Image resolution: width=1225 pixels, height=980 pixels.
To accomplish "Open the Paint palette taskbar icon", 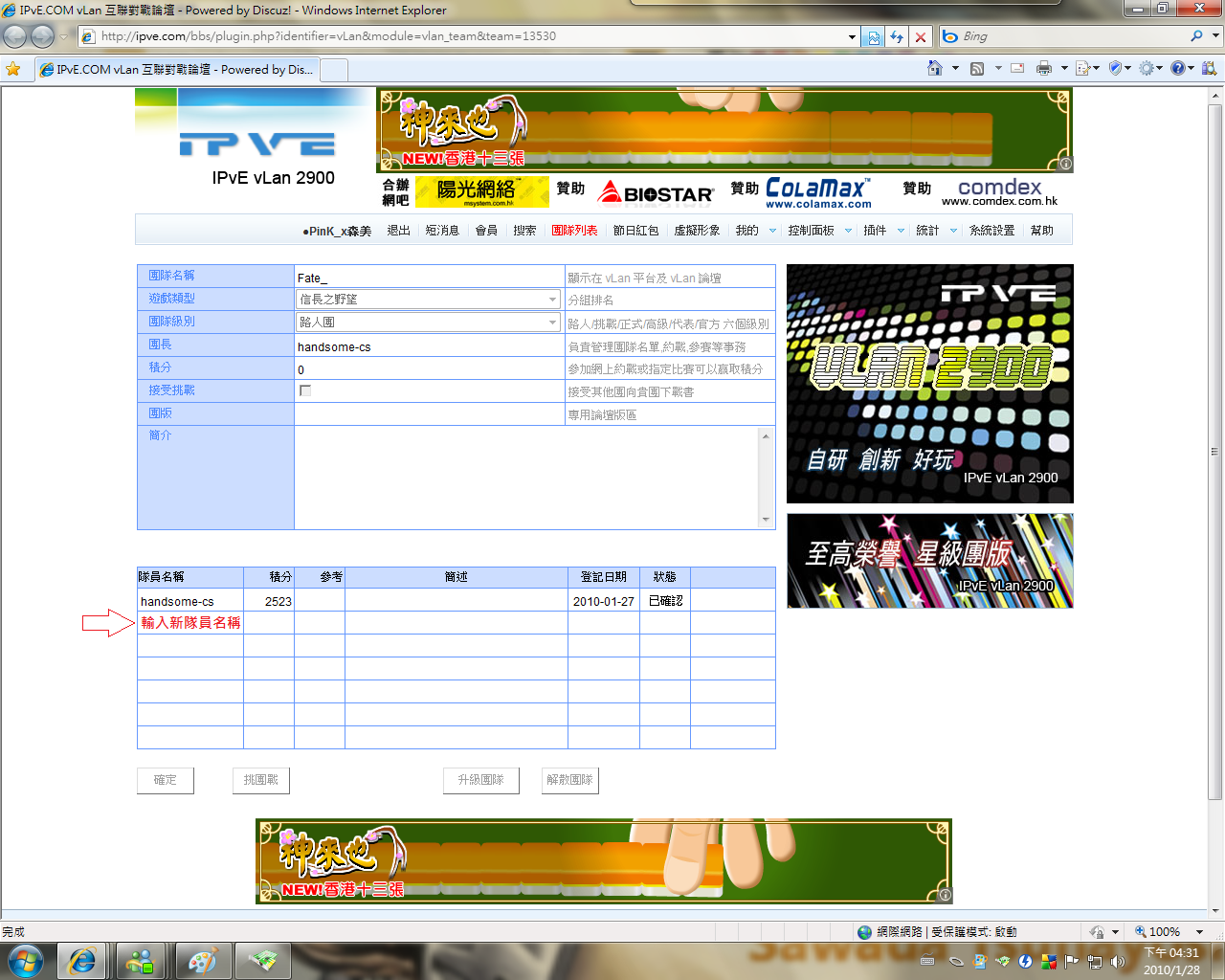I will [x=202, y=961].
